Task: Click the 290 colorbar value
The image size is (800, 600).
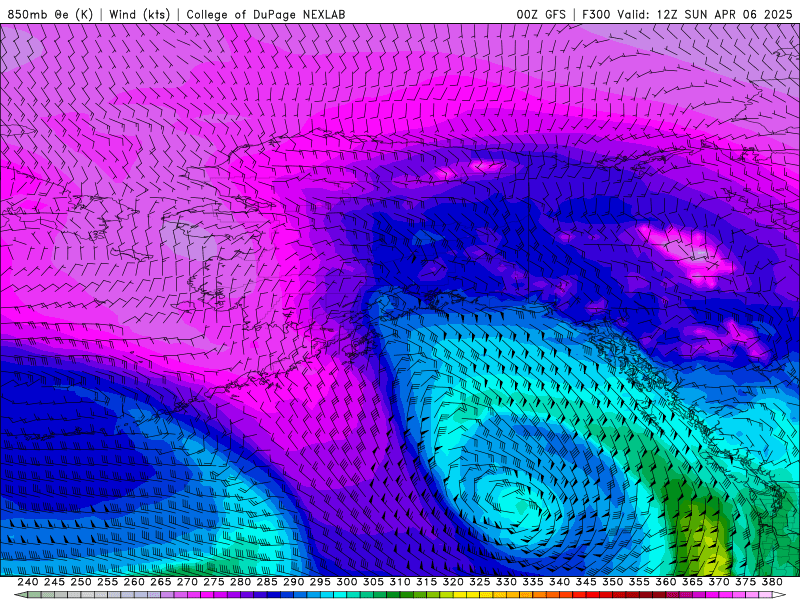Action: point(293,582)
